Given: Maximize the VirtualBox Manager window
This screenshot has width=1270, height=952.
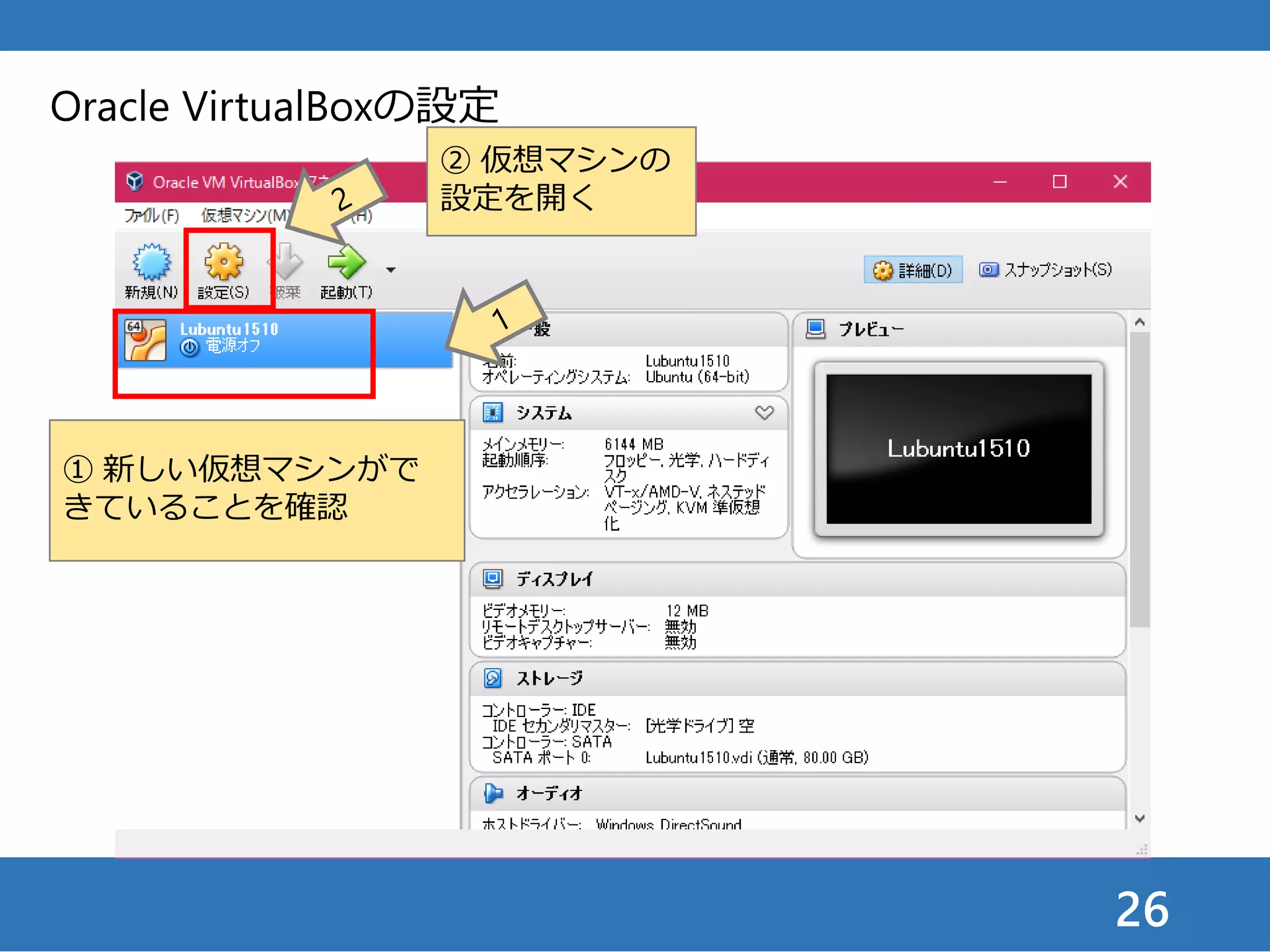Looking at the screenshot, I should tap(1060, 182).
